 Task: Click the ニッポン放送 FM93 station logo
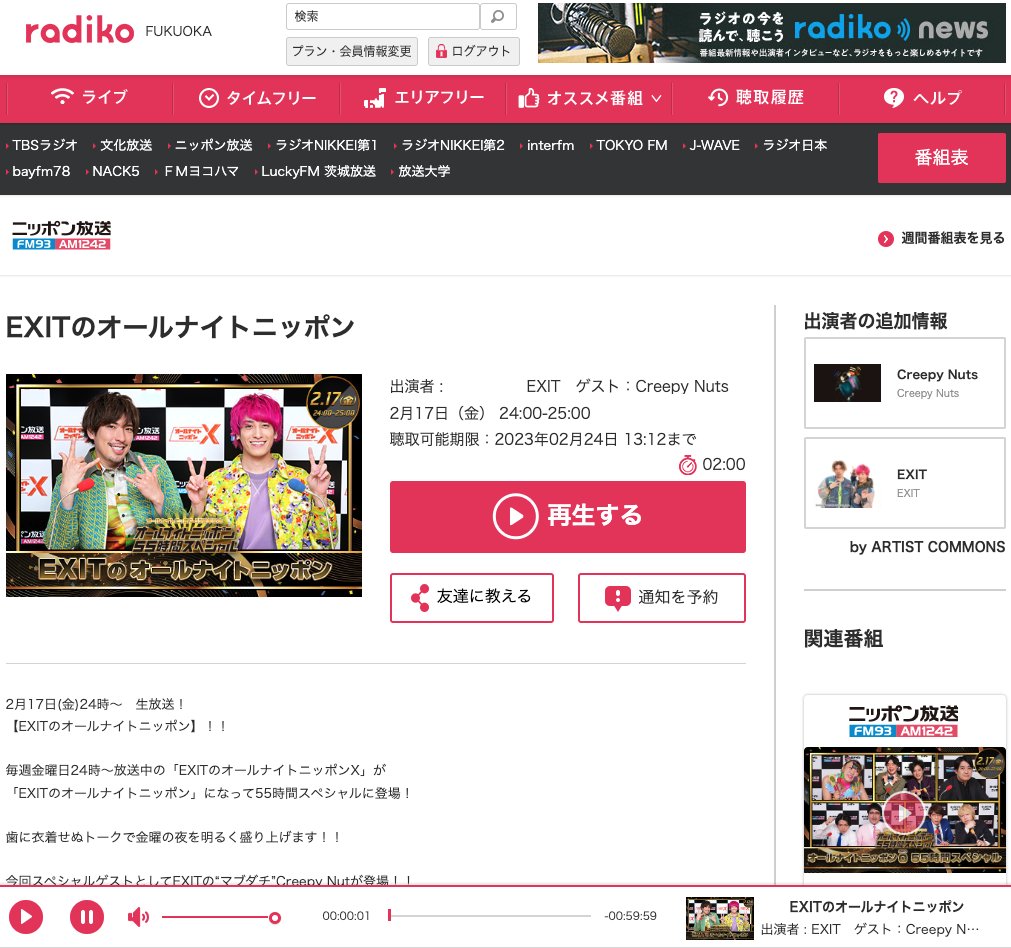(61, 235)
